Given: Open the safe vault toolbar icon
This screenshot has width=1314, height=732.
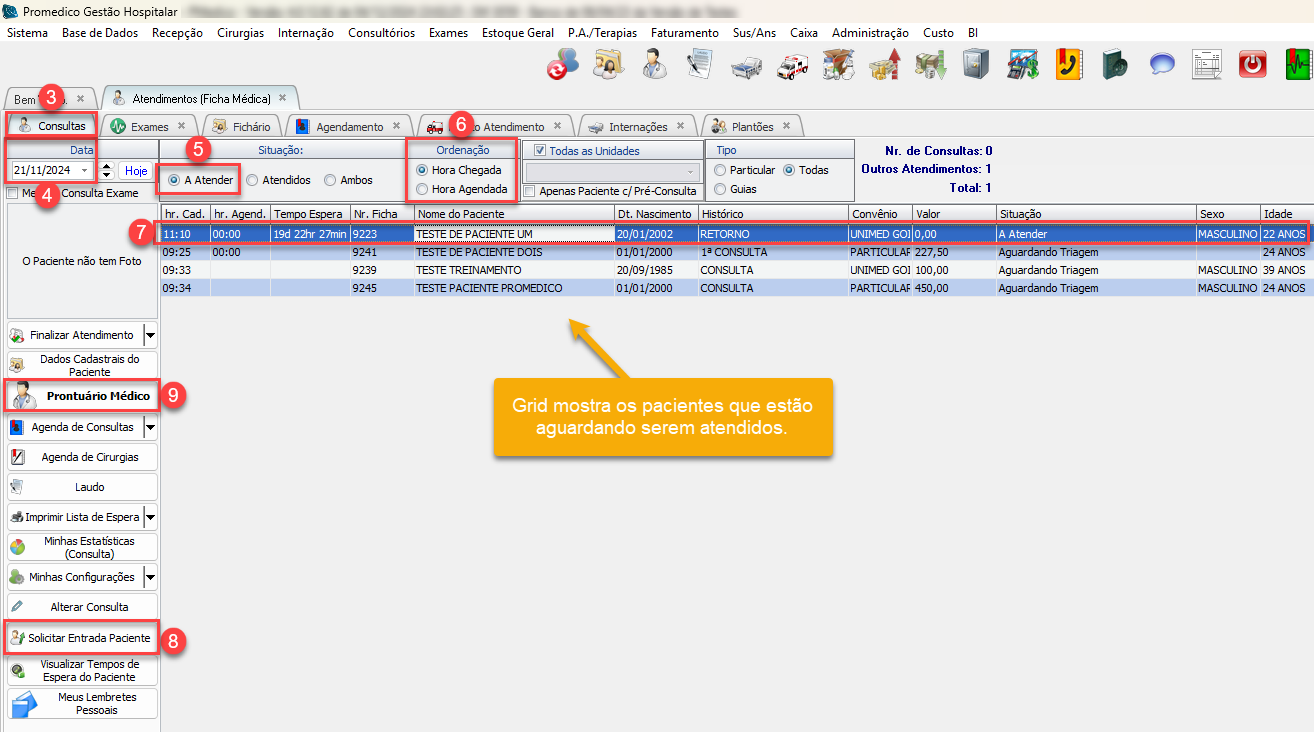Looking at the screenshot, I should (x=976, y=65).
